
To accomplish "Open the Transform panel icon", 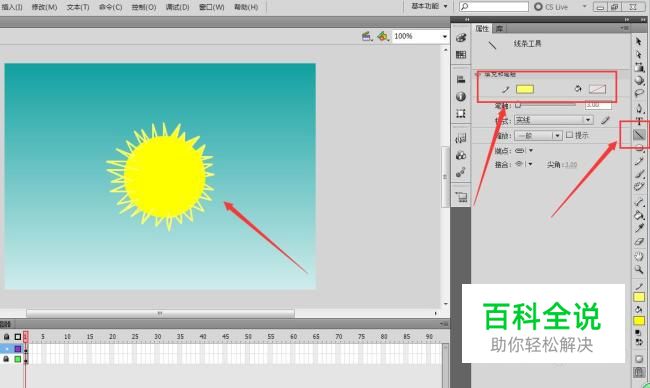I will 461,113.
